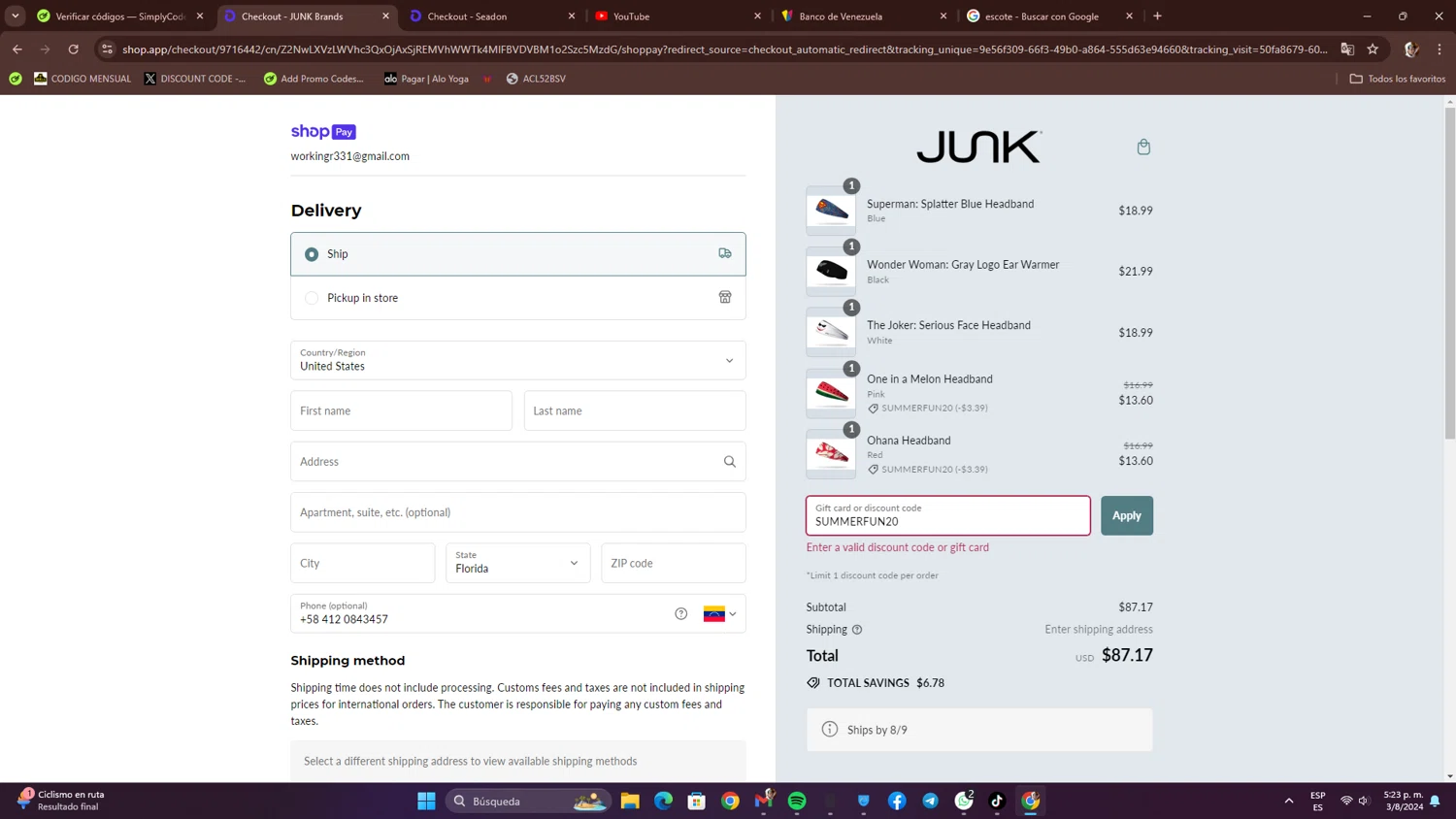Open Facebook from the taskbar
1456x819 pixels.
coord(897,802)
